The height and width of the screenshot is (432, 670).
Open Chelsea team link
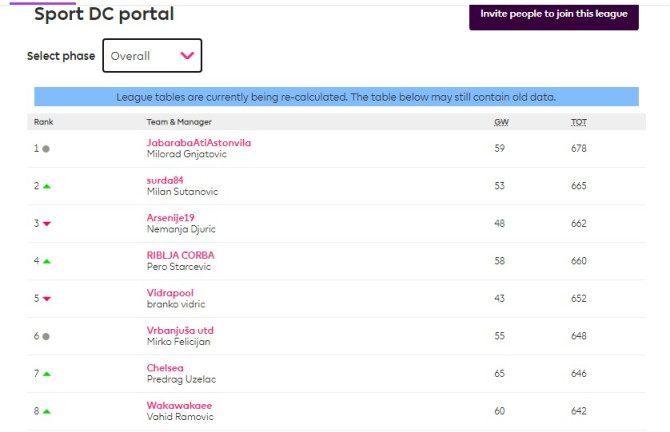[165, 368]
